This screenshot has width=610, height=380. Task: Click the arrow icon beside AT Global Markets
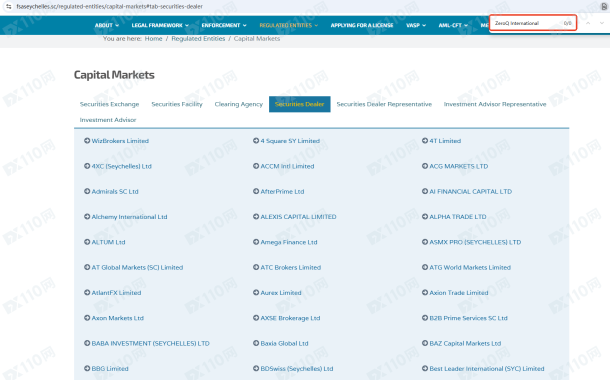[87, 267]
